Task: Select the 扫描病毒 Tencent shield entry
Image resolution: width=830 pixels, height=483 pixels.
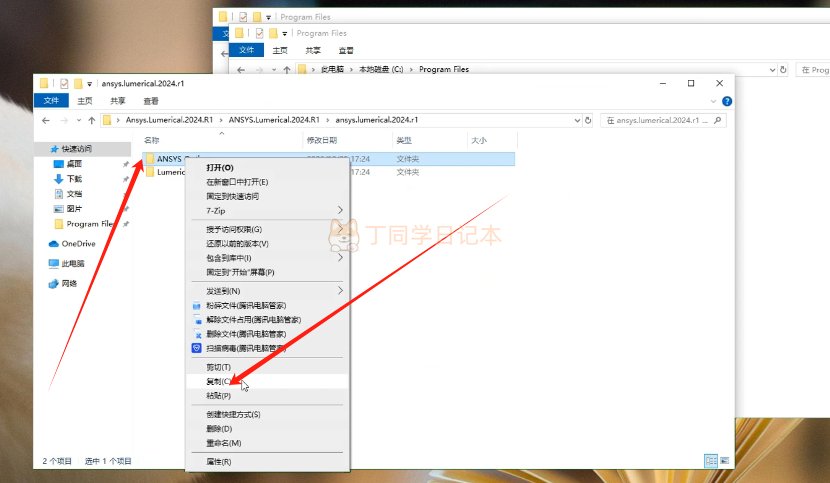Action: [x=245, y=348]
